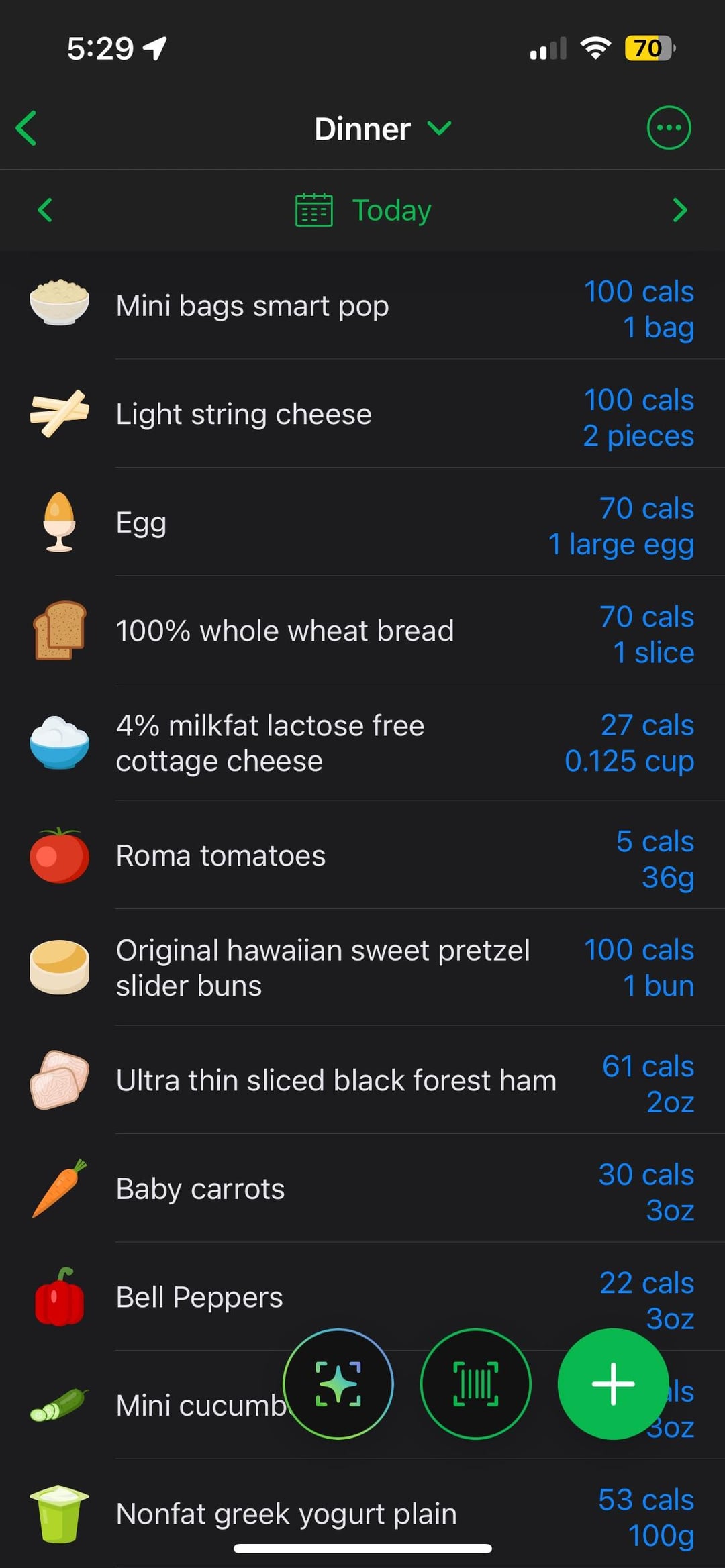This screenshot has width=725, height=1568.
Task: Open the Mini bags smart pop entry
Action: tap(252, 306)
